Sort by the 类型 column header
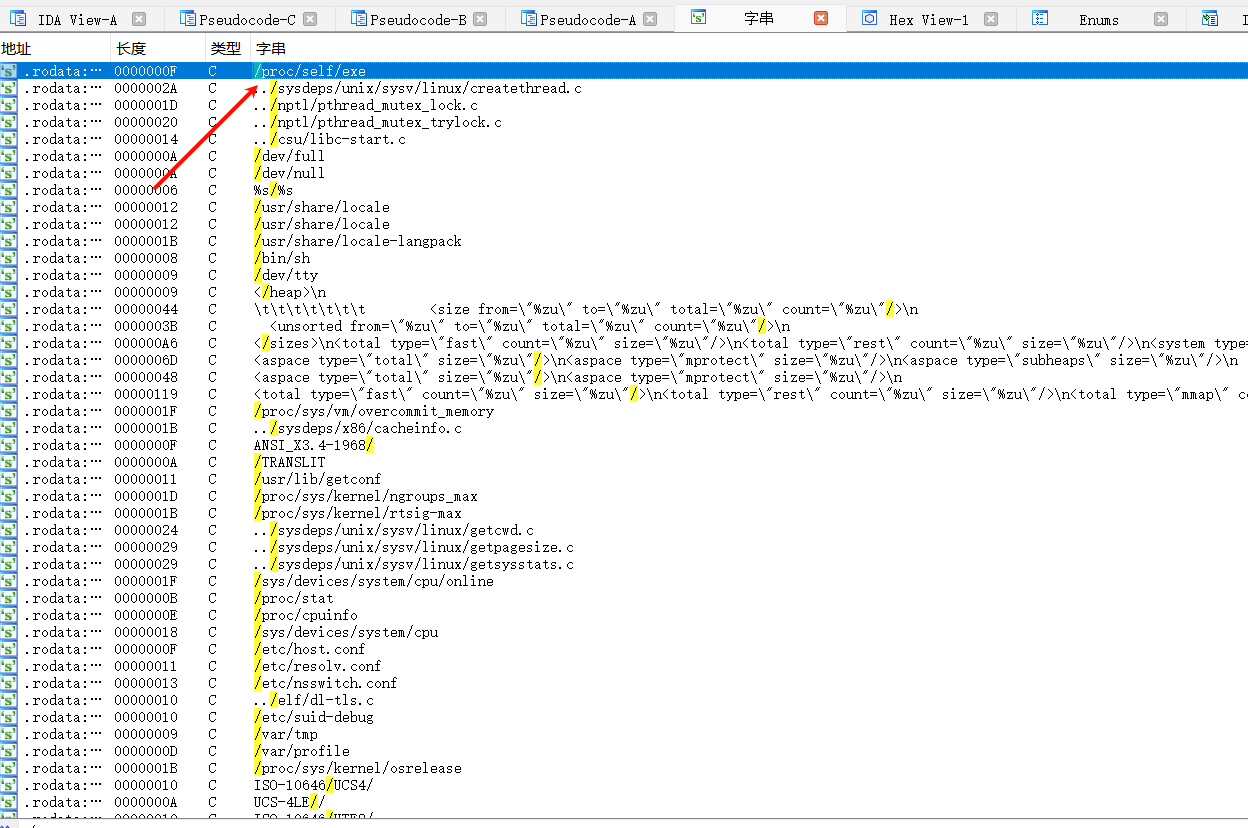The height and width of the screenshot is (828, 1248). click(x=226, y=48)
